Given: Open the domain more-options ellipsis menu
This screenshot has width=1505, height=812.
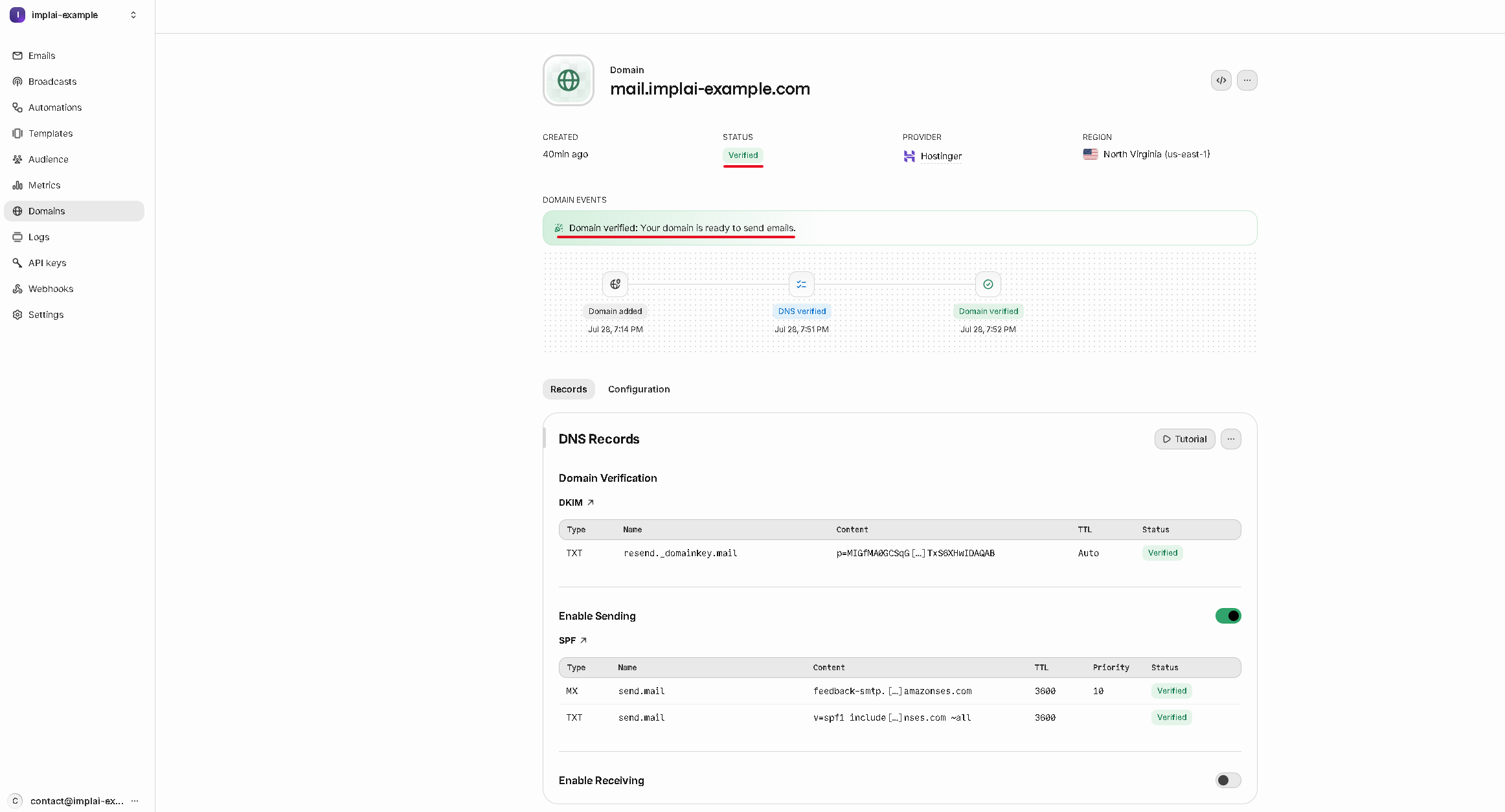Looking at the screenshot, I should click(x=1247, y=80).
